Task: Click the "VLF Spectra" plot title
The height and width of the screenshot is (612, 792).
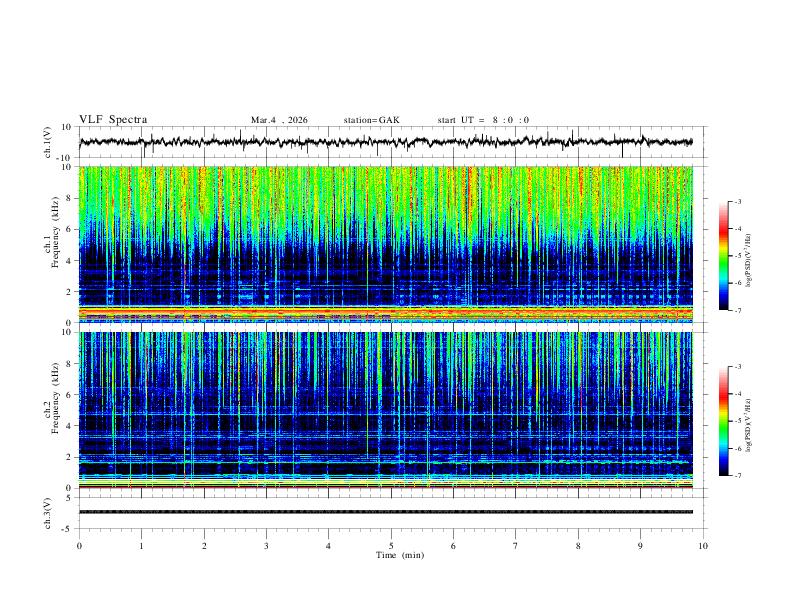Action: pos(113,120)
